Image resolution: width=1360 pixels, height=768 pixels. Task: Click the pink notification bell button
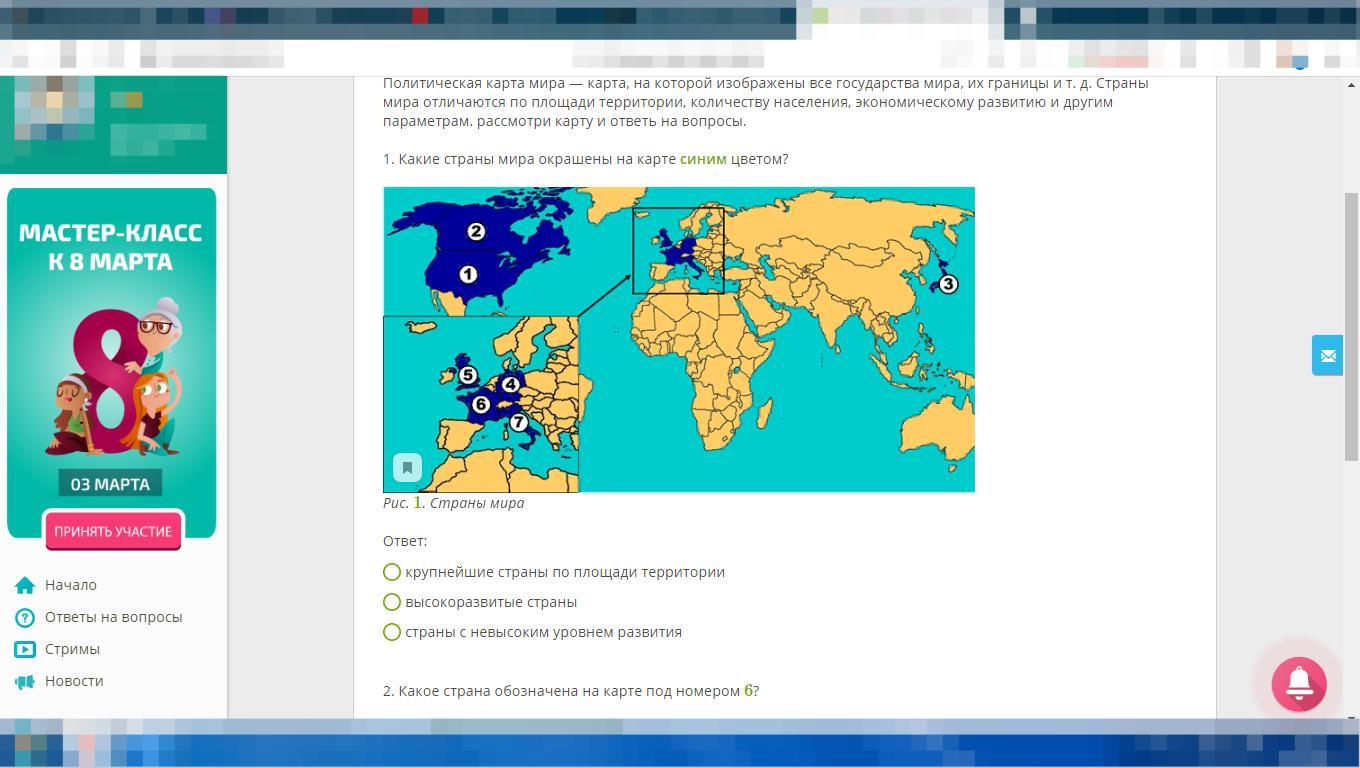(1299, 684)
